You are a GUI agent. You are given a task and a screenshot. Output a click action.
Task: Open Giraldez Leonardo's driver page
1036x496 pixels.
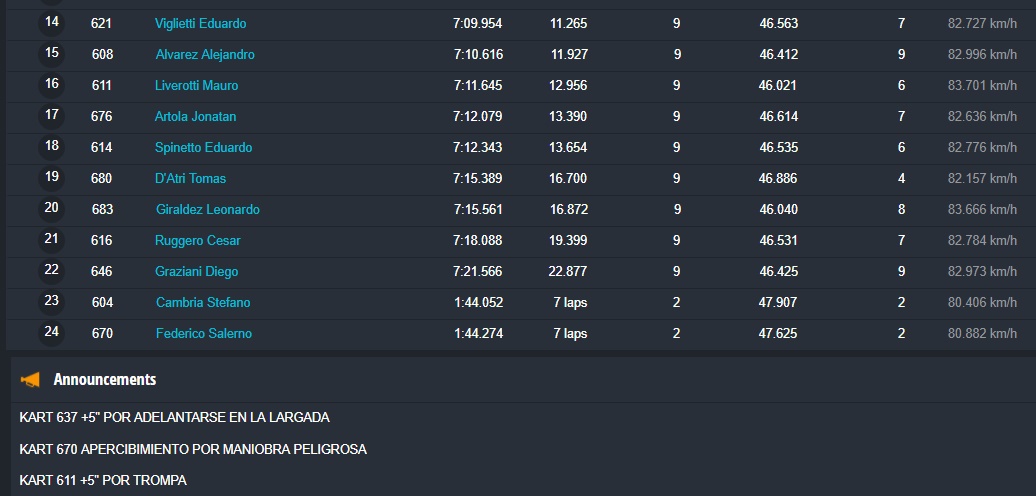pyautogui.click(x=208, y=209)
